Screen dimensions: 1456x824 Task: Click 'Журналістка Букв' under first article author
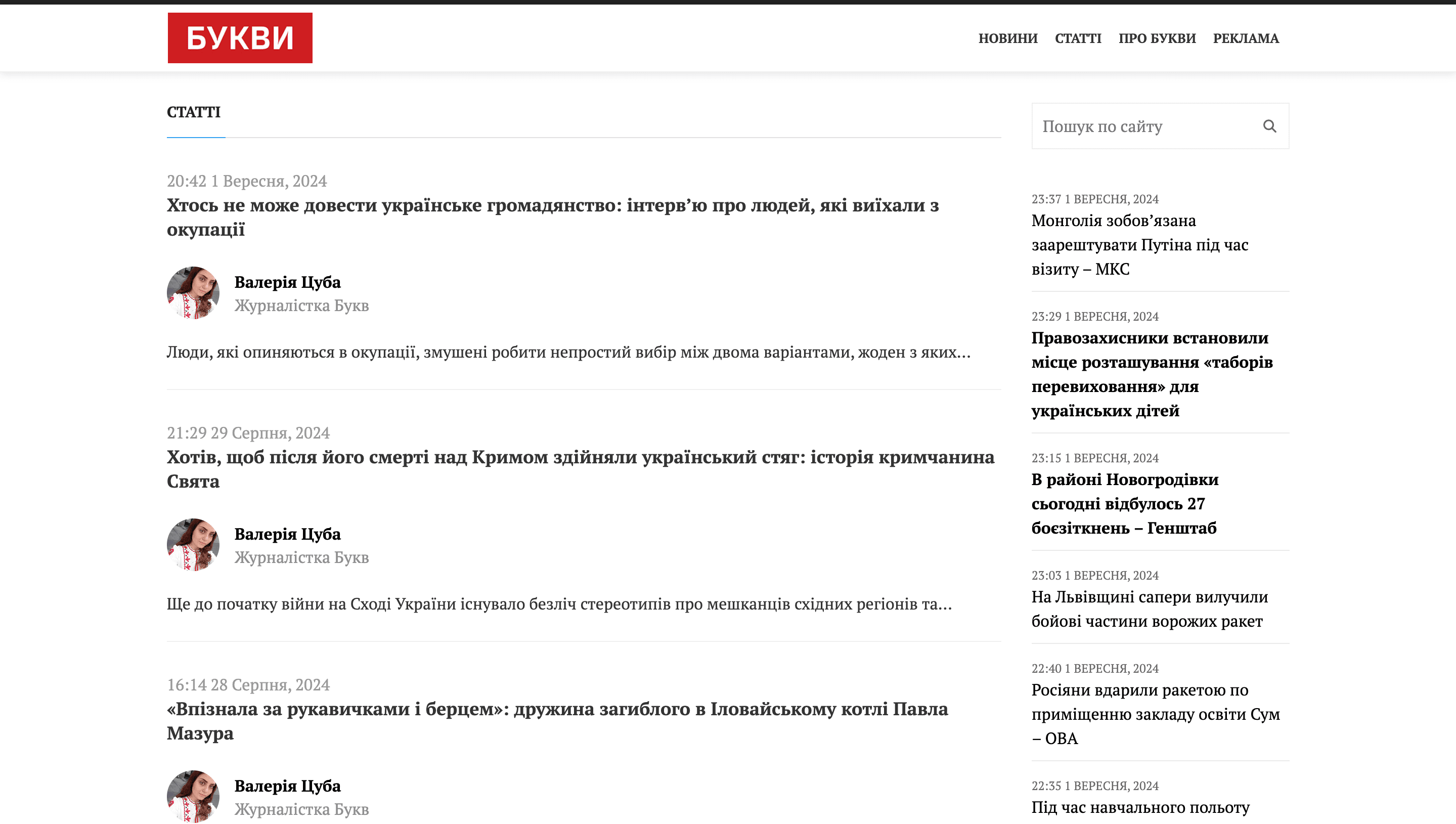point(301,306)
